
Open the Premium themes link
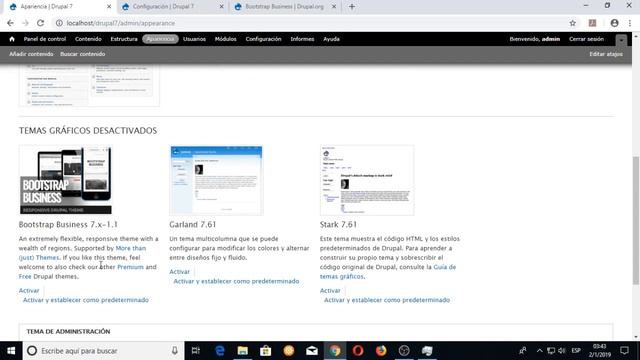(130, 267)
